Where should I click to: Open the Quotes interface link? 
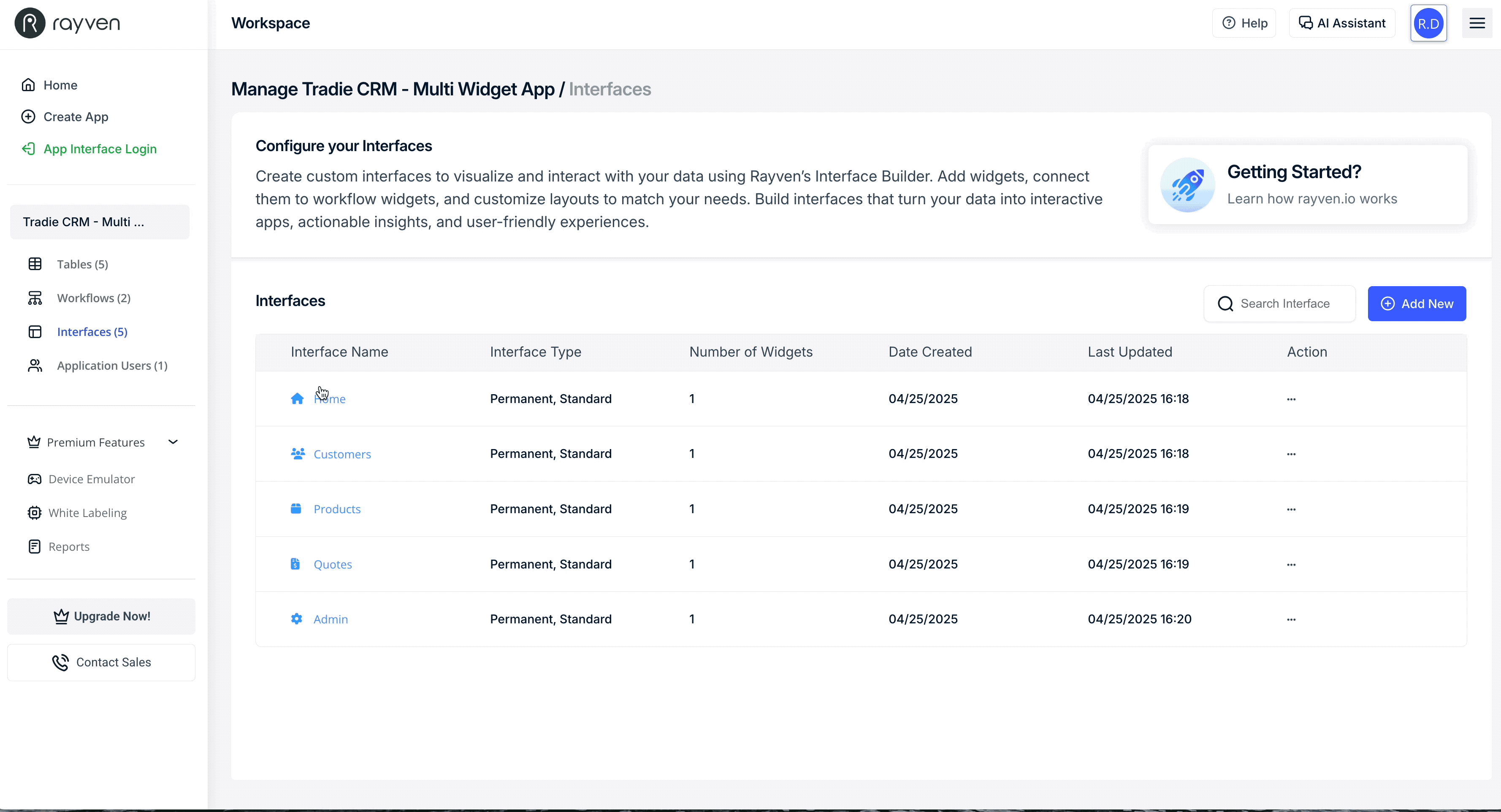(333, 564)
